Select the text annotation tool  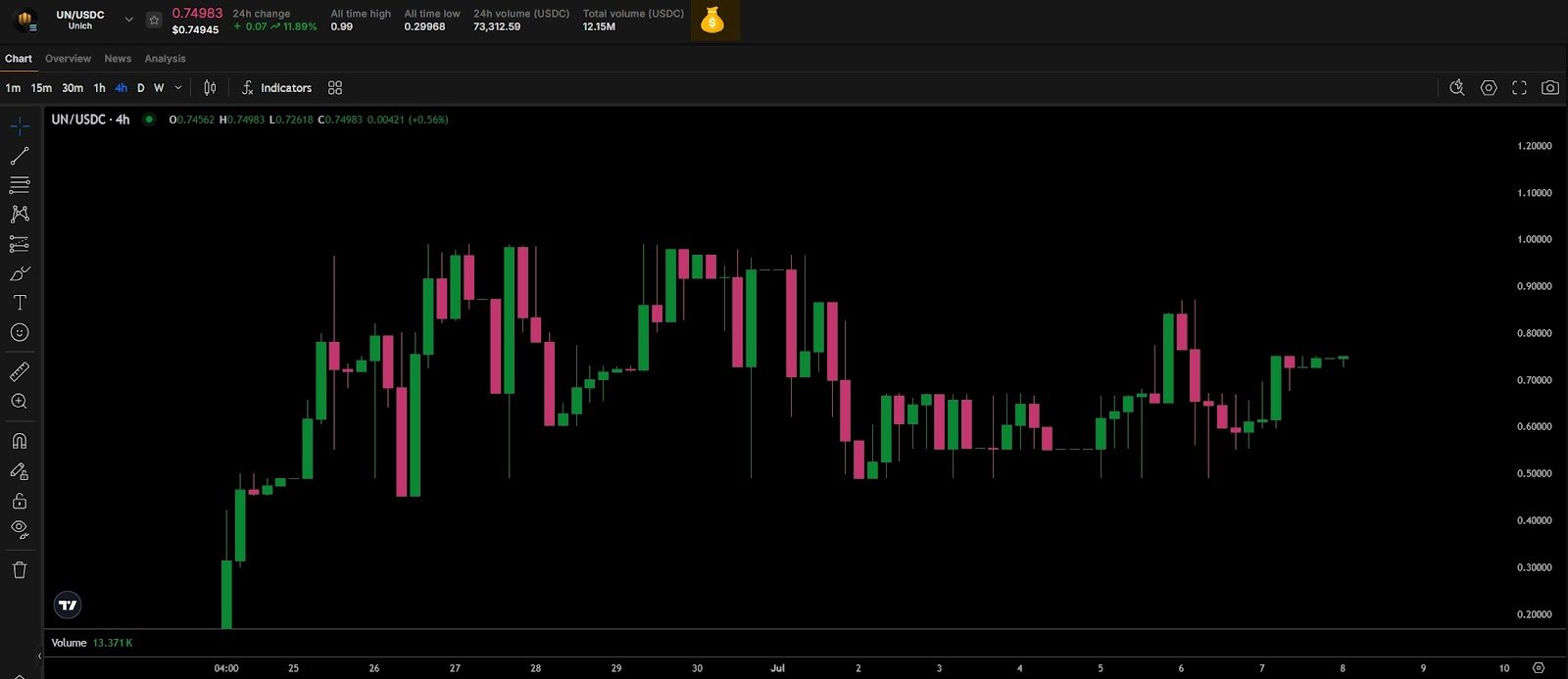20,303
